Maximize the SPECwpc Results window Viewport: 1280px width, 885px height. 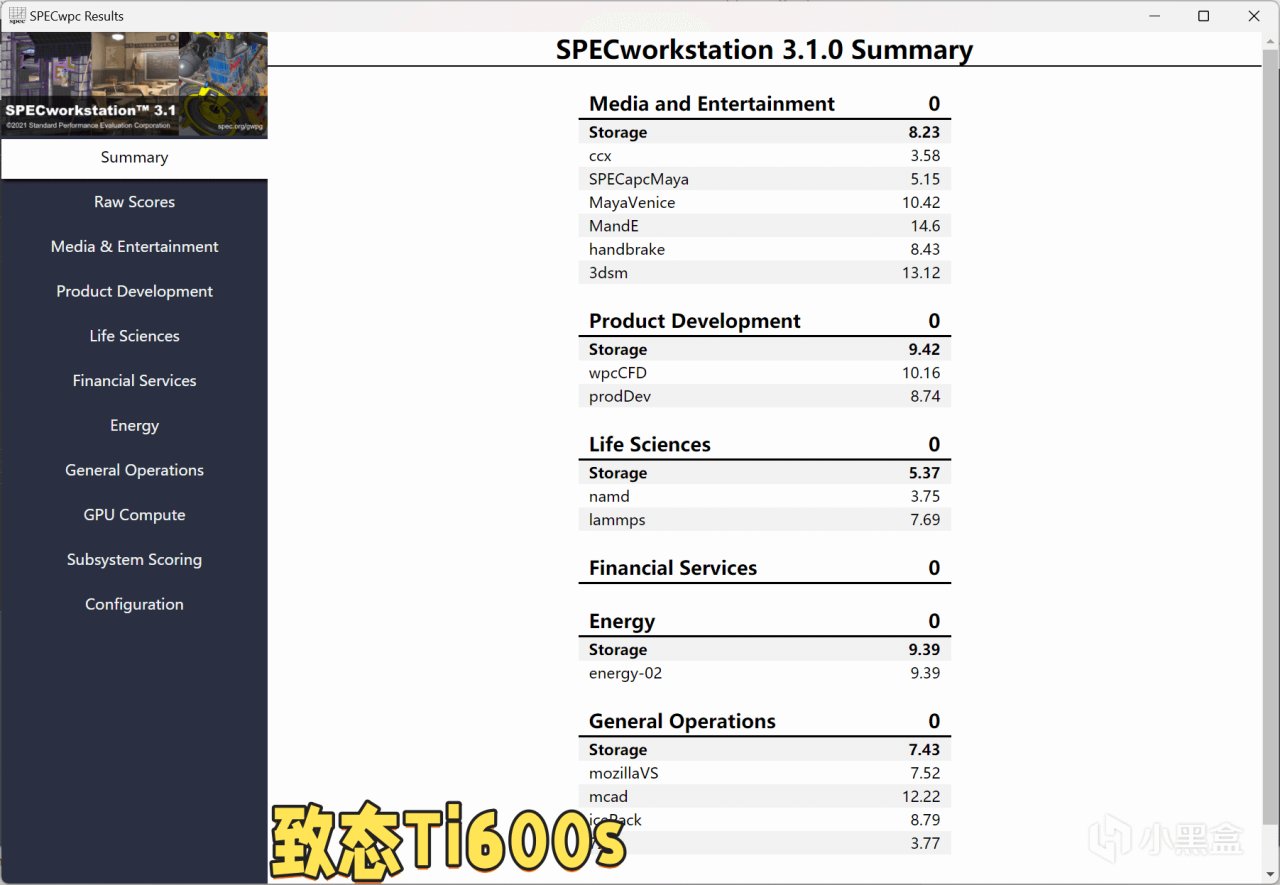(x=1204, y=16)
